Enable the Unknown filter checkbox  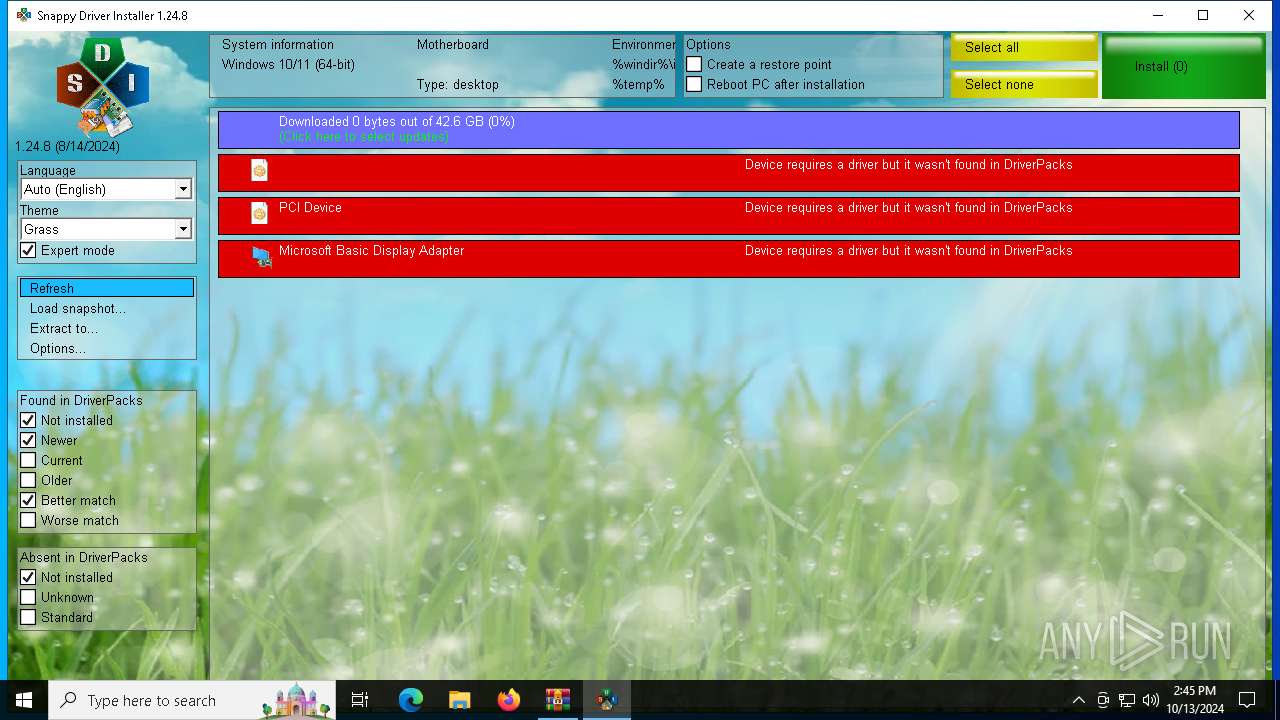(x=28, y=597)
